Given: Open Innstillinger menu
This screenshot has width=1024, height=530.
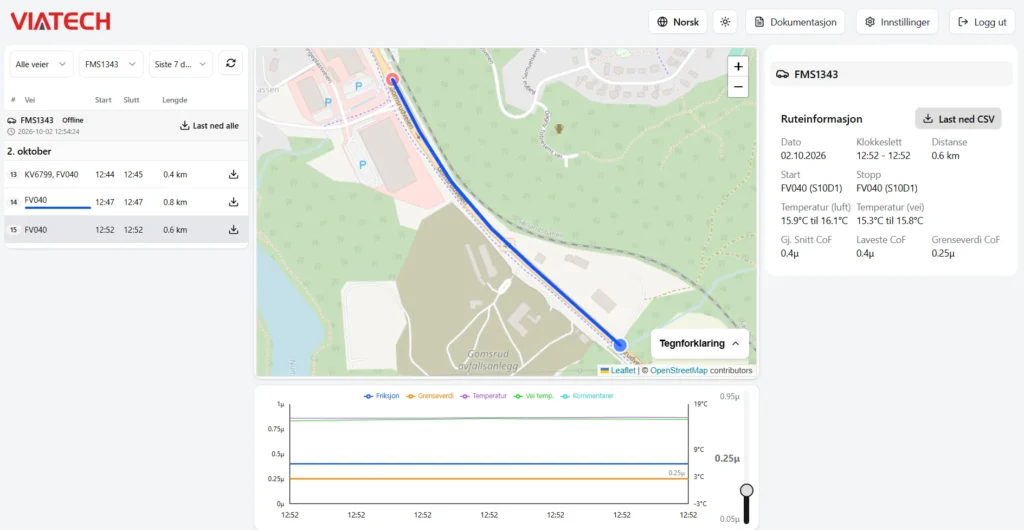Looking at the screenshot, I should click(x=897, y=22).
